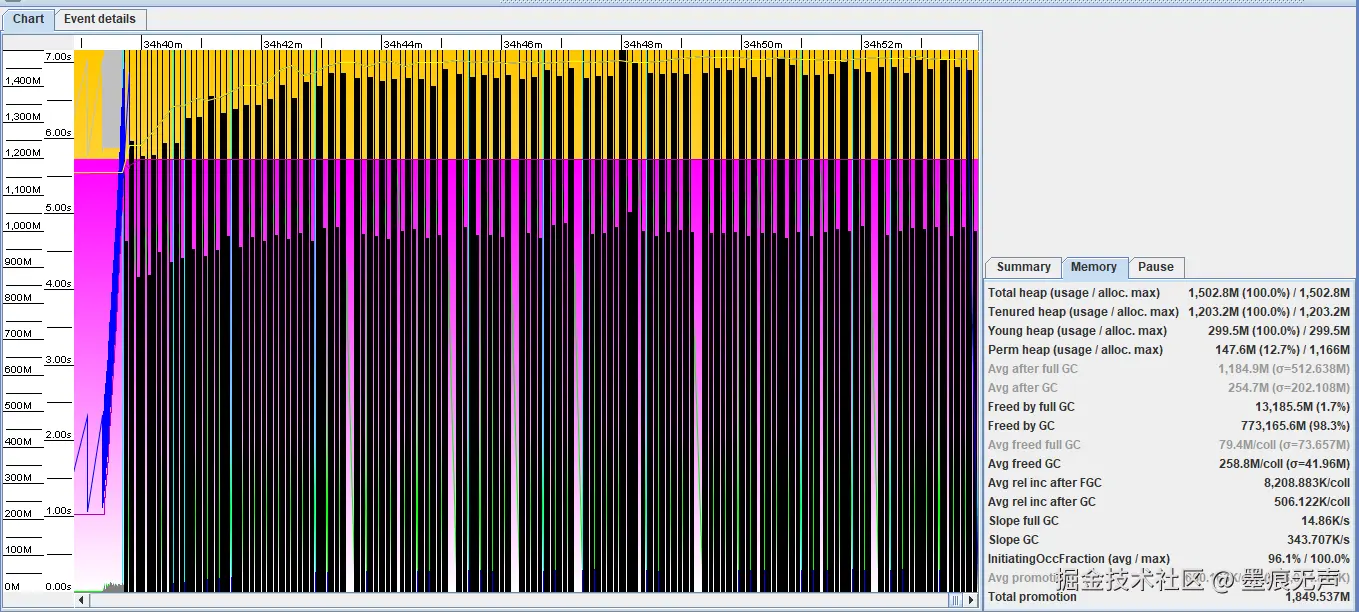Viewport: 1359px width, 612px height.
Task: Switch to the Event details tab
Action: pyautogui.click(x=100, y=19)
